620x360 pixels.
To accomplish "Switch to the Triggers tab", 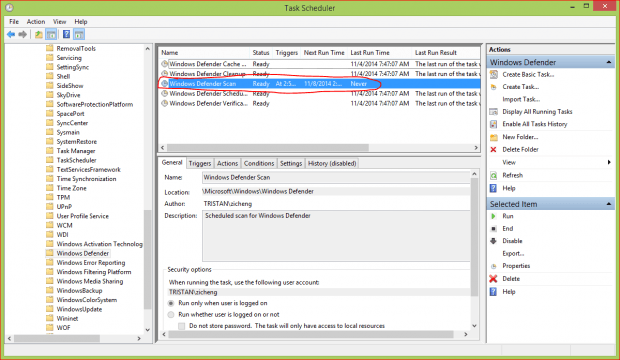I will (200, 163).
